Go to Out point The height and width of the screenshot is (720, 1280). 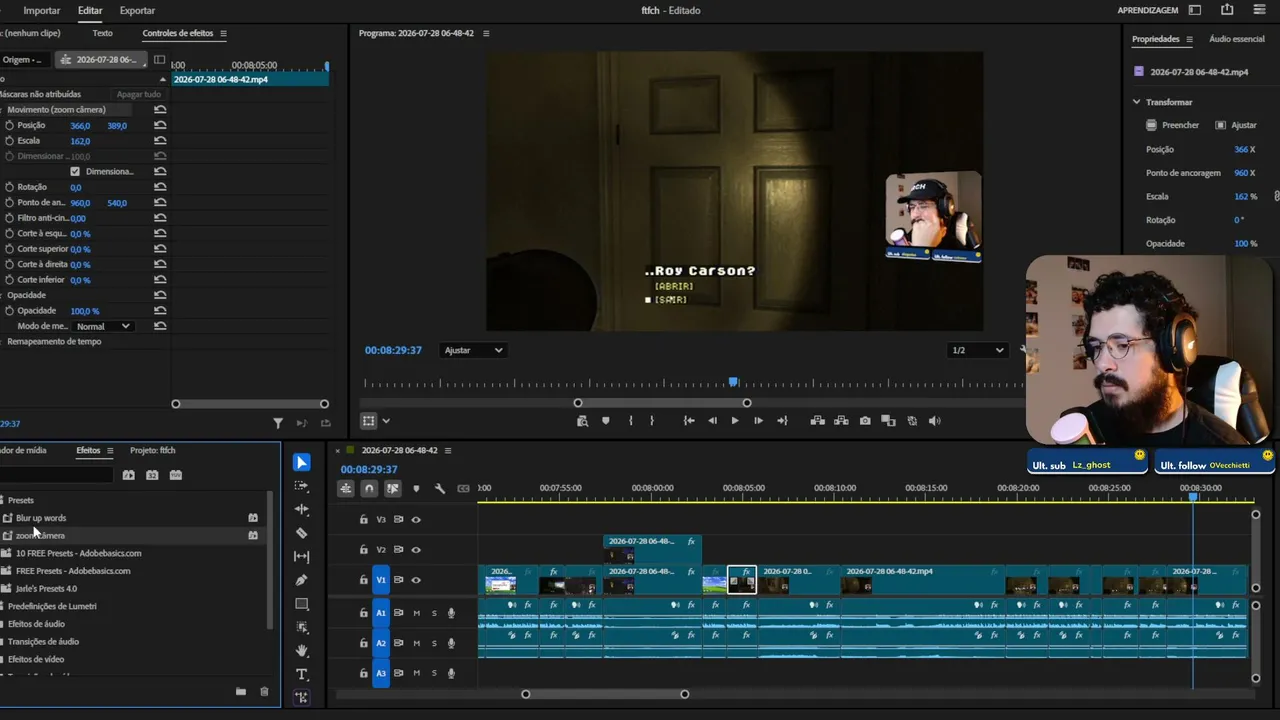tap(782, 421)
